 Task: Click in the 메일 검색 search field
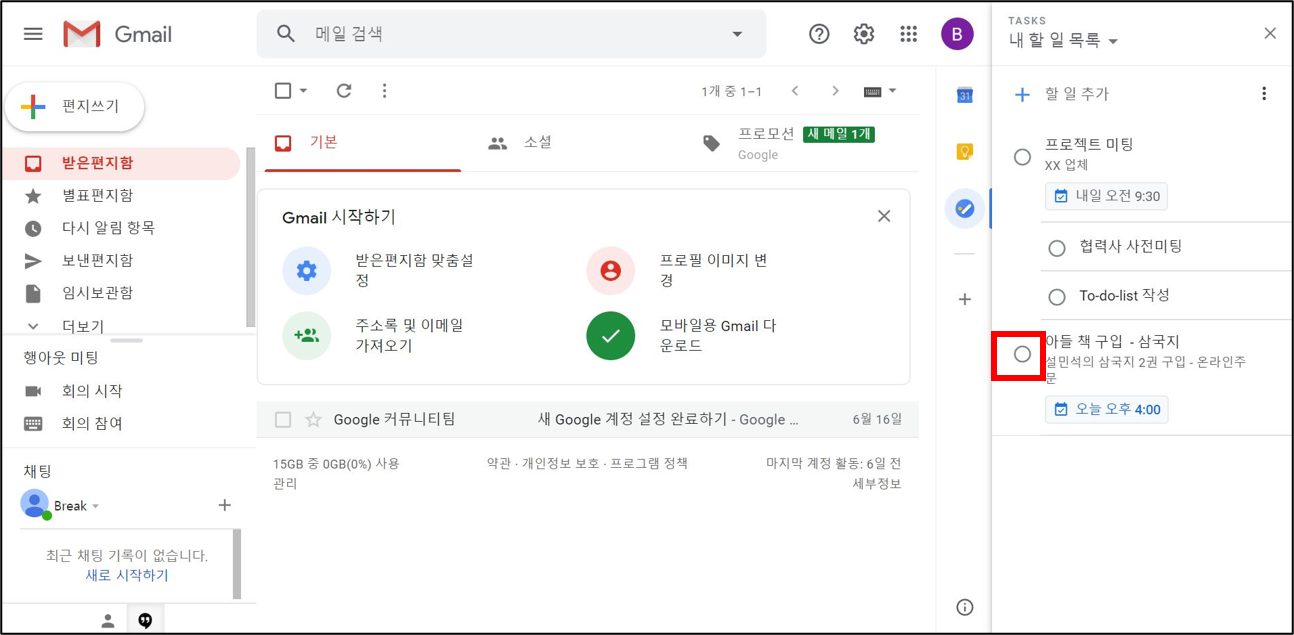[510, 34]
